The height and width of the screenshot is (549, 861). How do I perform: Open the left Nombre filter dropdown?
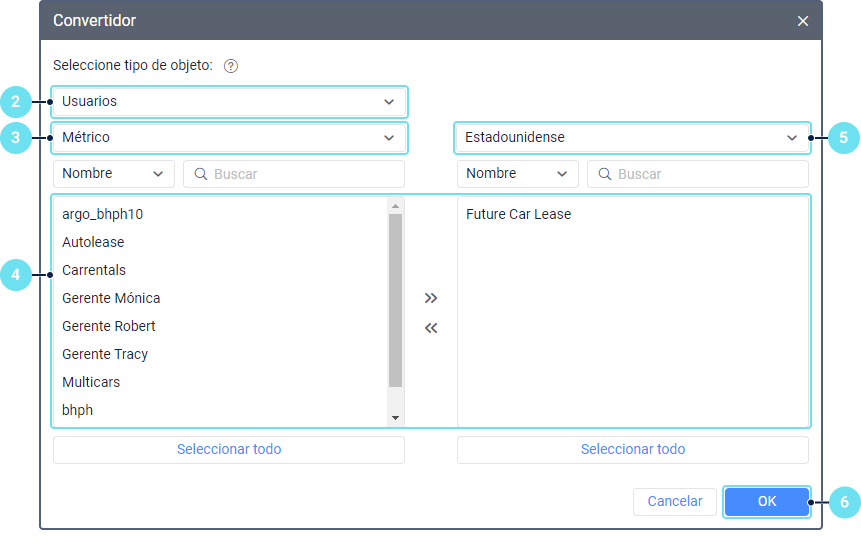tap(113, 174)
